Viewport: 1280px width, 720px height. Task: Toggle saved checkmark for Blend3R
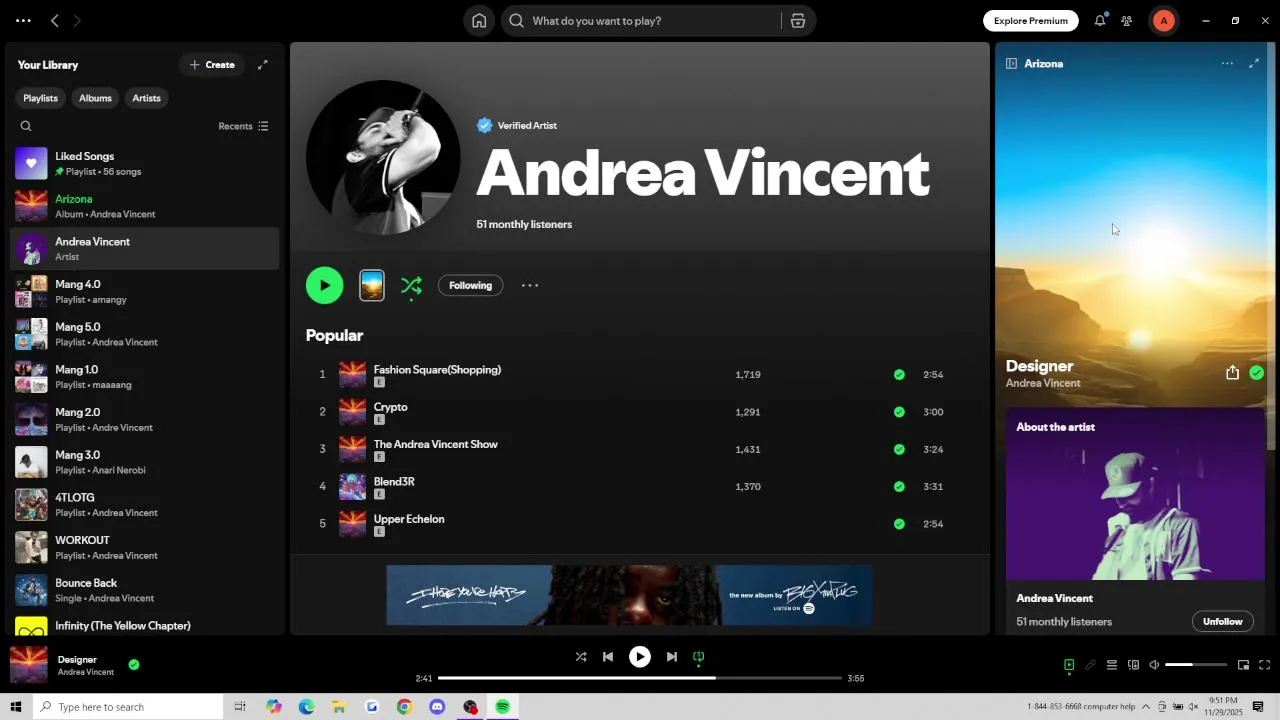(899, 487)
